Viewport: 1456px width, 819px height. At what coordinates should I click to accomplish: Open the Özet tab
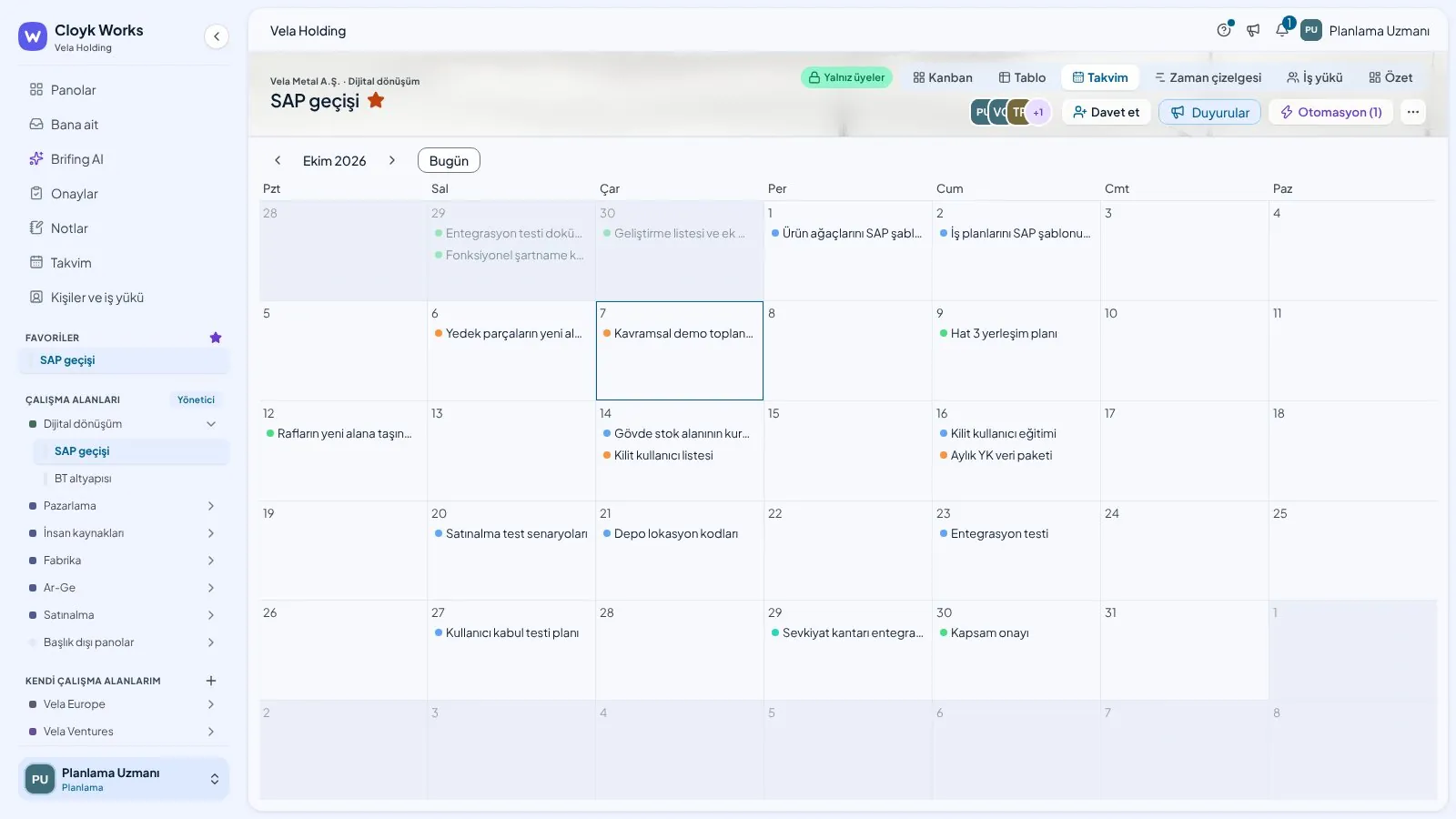[x=1390, y=77]
